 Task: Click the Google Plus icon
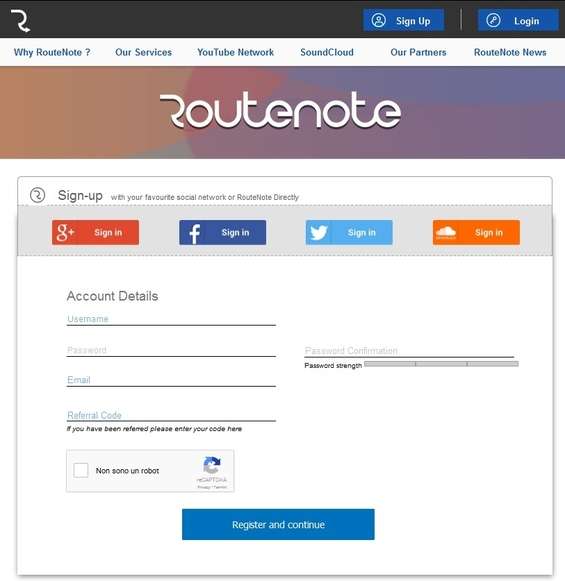coord(66,232)
